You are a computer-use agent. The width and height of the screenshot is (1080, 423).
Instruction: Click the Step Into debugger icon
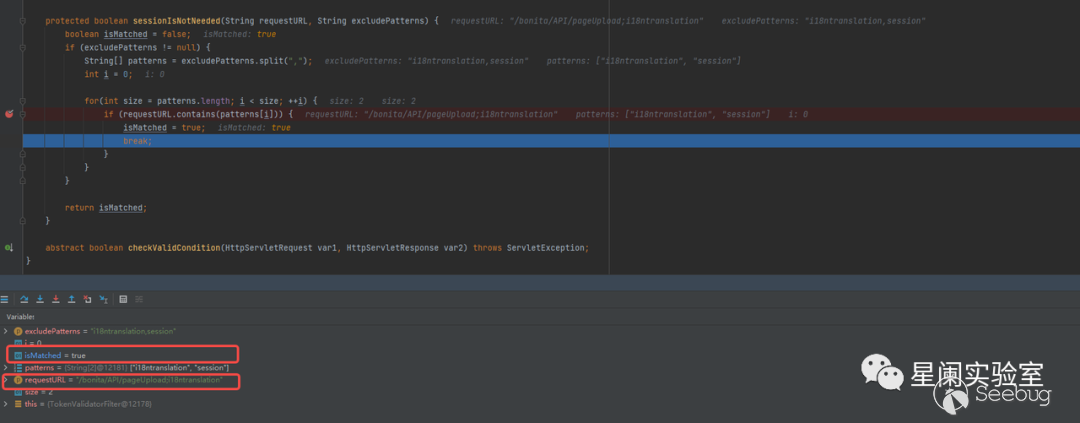(38, 298)
